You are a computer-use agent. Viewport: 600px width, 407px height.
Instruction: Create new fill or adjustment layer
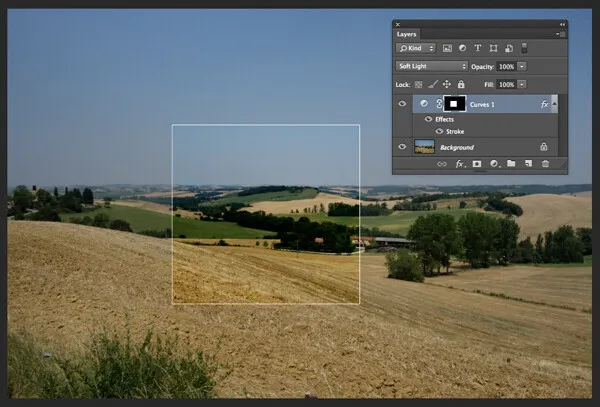pyautogui.click(x=494, y=163)
